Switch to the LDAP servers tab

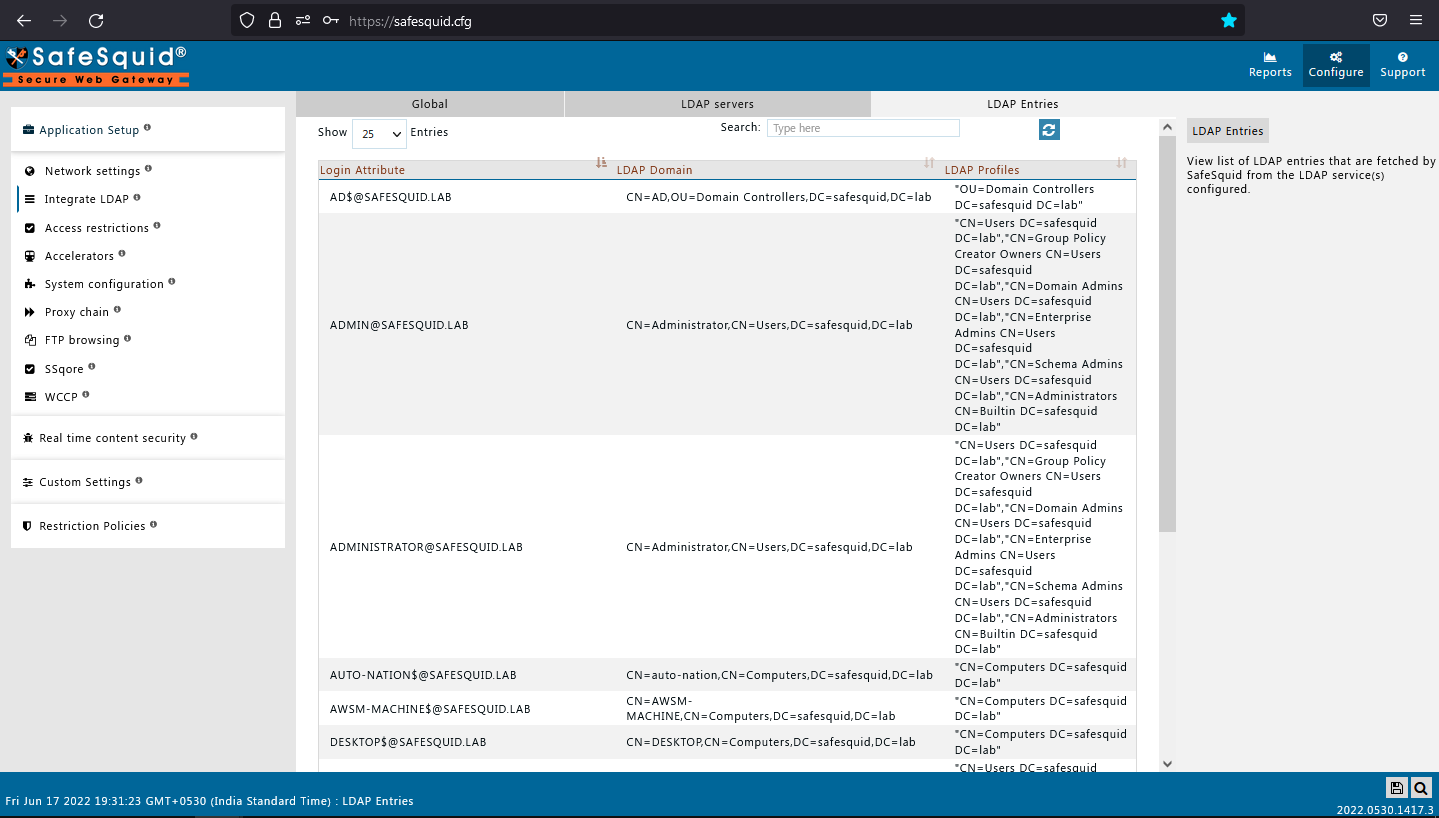click(718, 104)
